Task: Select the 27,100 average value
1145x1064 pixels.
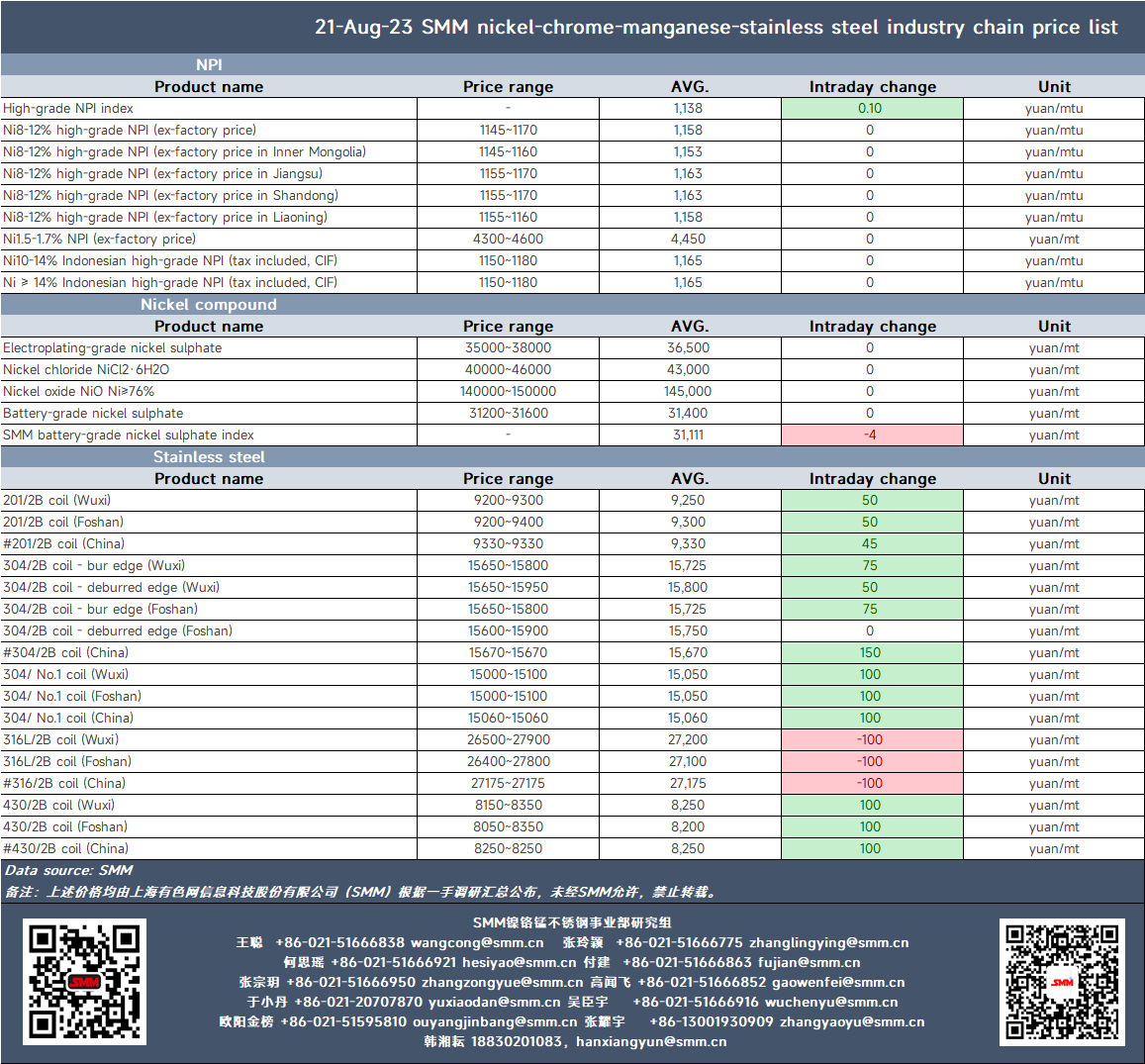Action: 688,762
